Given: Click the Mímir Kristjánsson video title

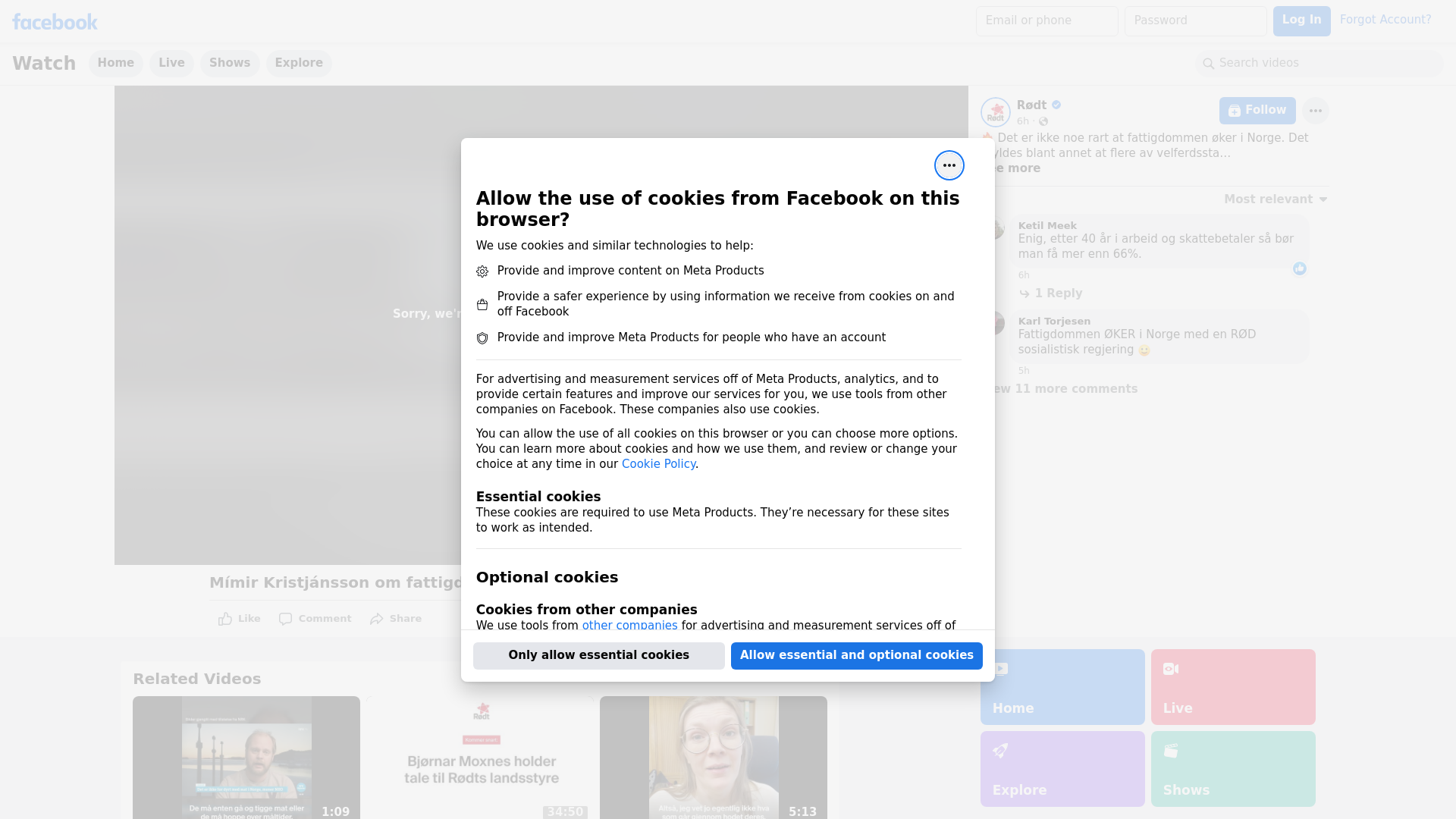Looking at the screenshot, I should 336,583.
